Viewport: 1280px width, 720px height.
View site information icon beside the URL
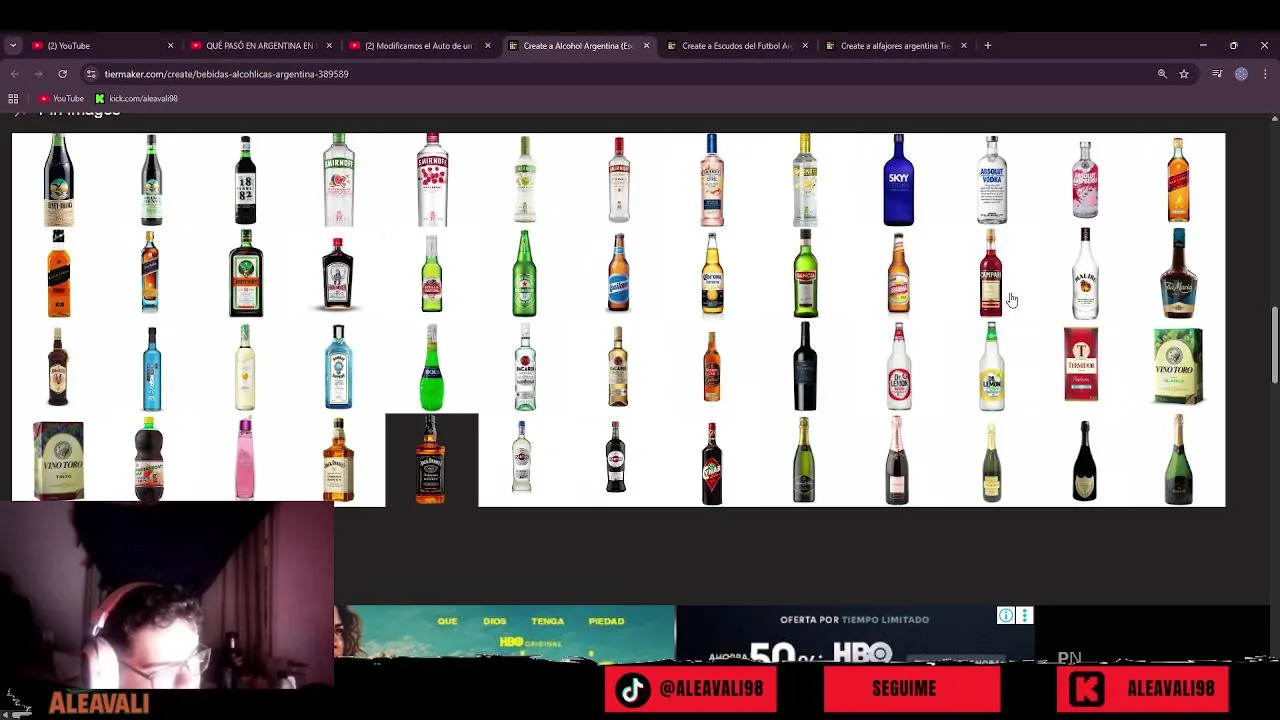(x=91, y=74)
